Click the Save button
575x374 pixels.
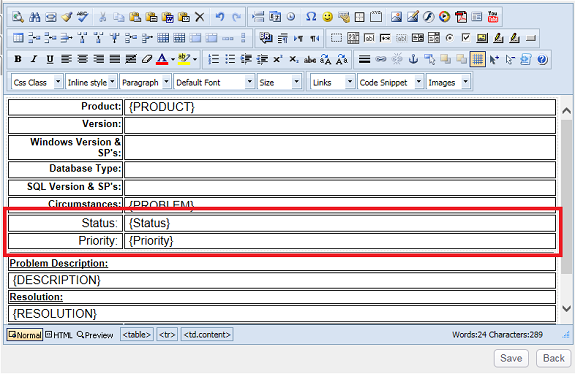511,358
